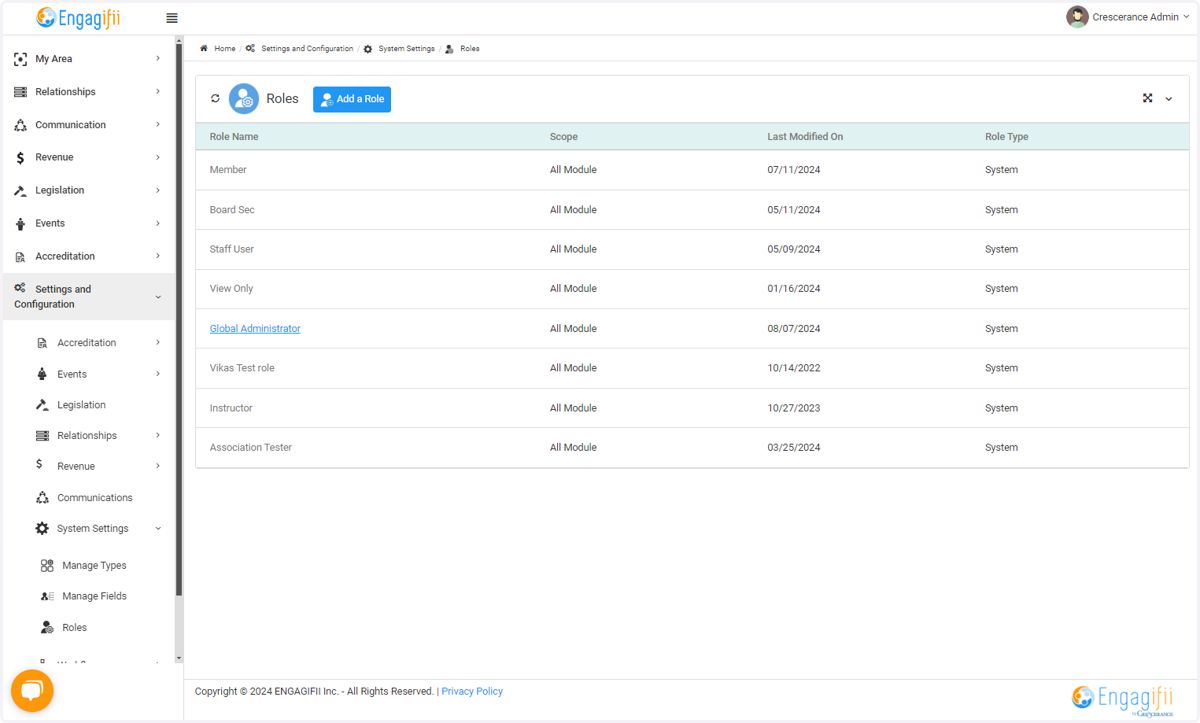1200x723 pixels.
Task: Sort by Scope column header
Action: [x=564, y=137]
